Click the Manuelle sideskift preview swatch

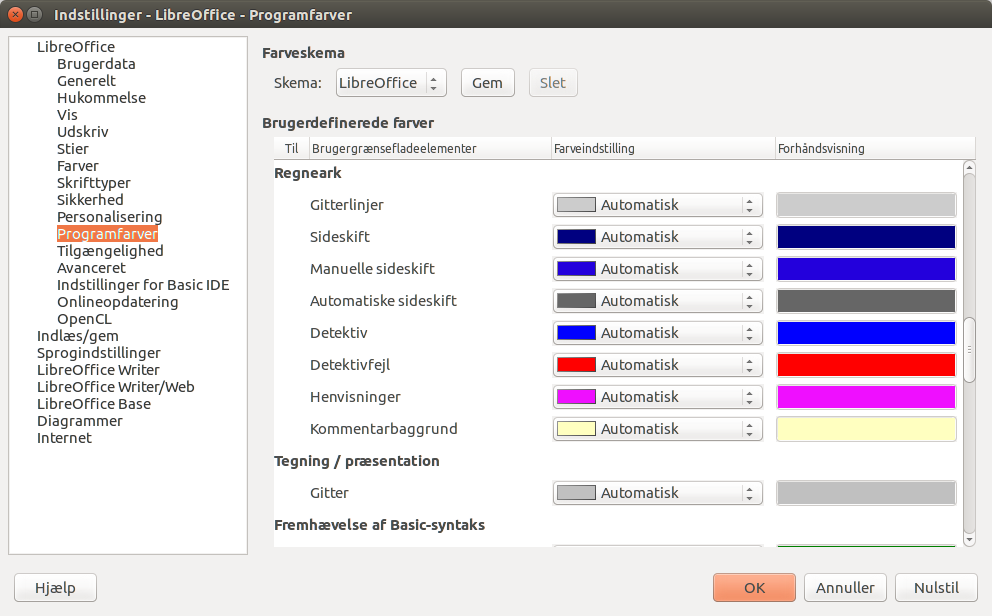click(x=866, y=269)
